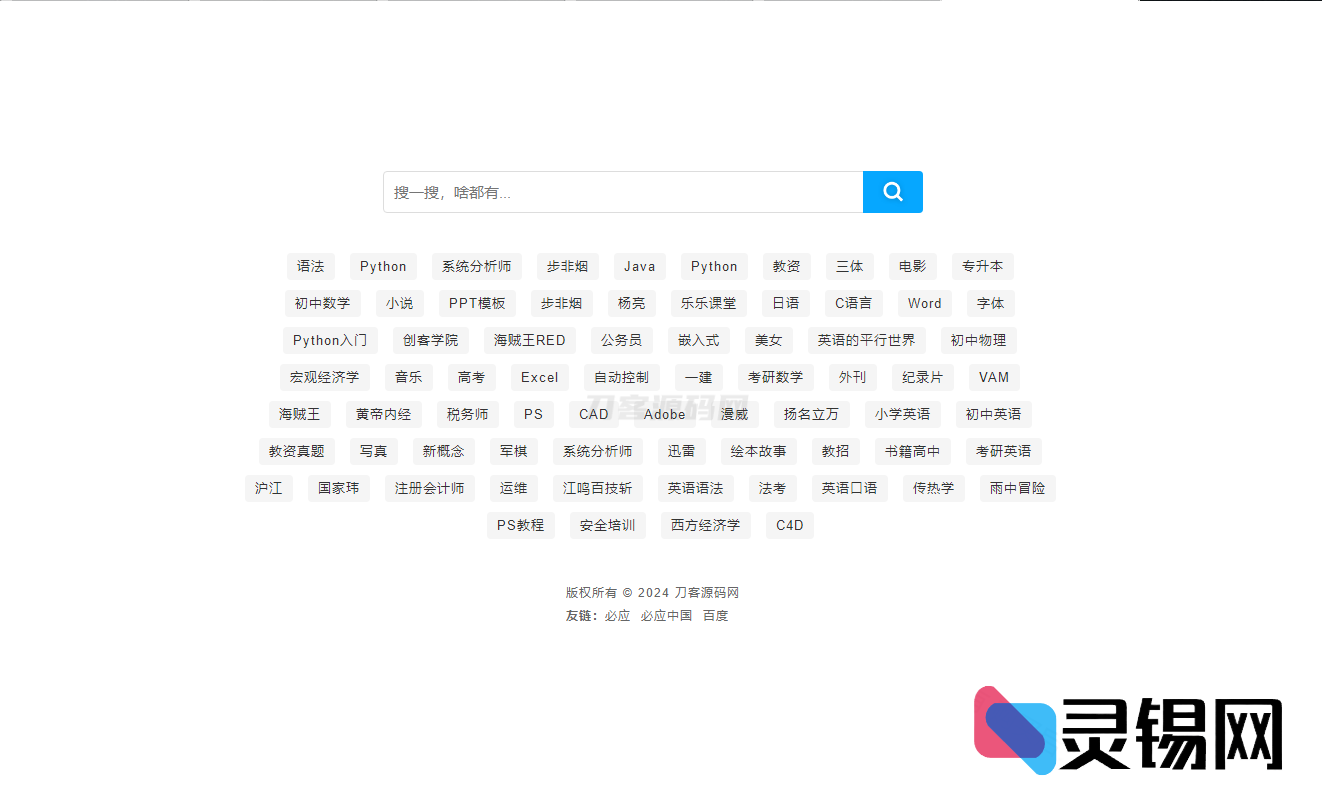Select the 英语口语 tag

(849, 488)
